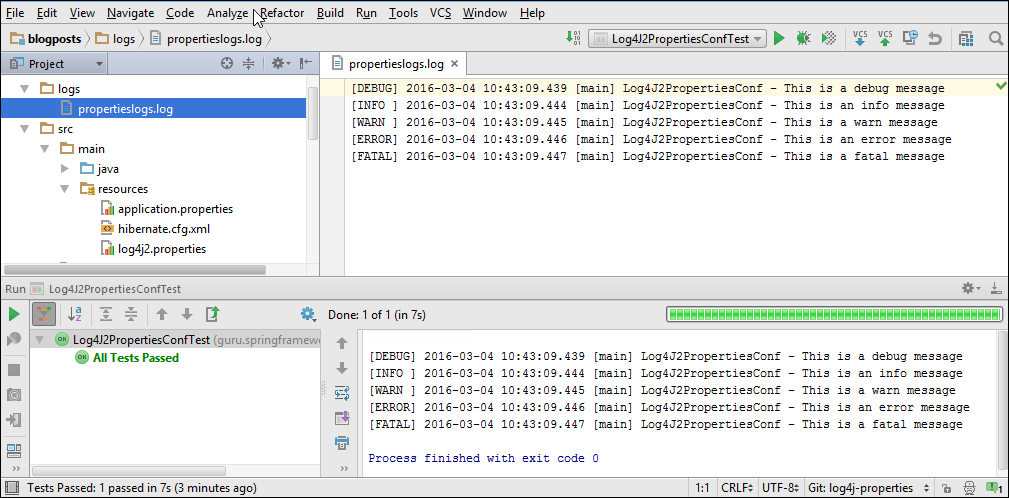Print console output icon
The image size is (1009, 498).
pos(342,443)
